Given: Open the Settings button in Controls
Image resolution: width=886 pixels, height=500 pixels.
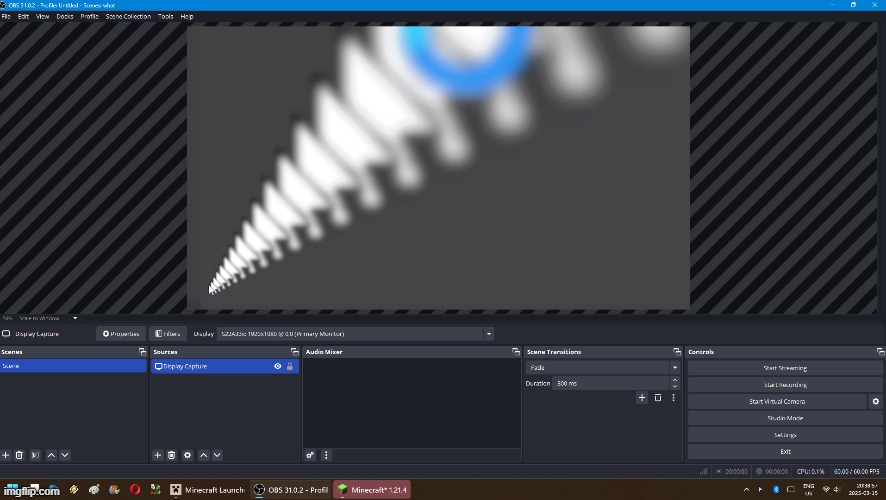Looking at the screenshot, I should tap(785, 435).
